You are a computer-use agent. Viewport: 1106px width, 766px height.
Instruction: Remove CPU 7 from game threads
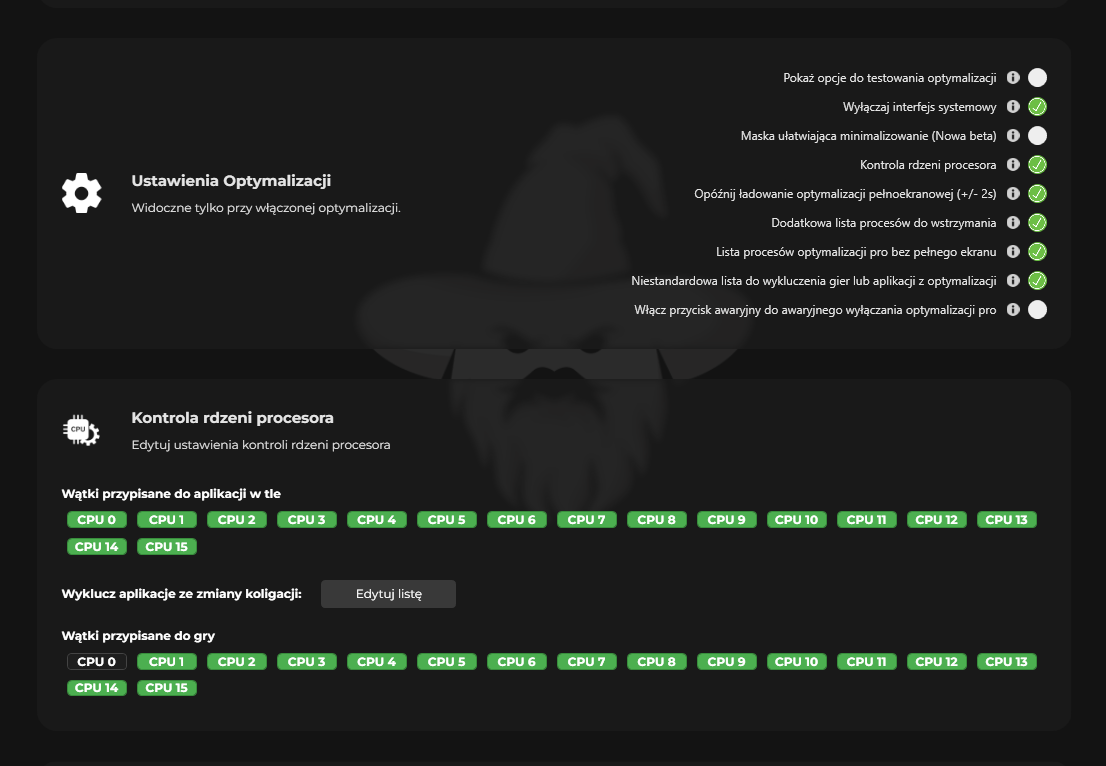587,662
